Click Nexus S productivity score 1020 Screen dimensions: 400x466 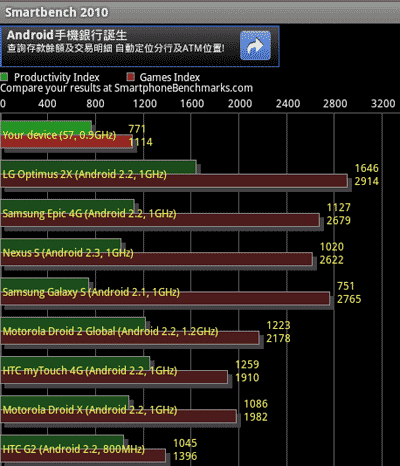pyautogui.click(x=332, y=247)
